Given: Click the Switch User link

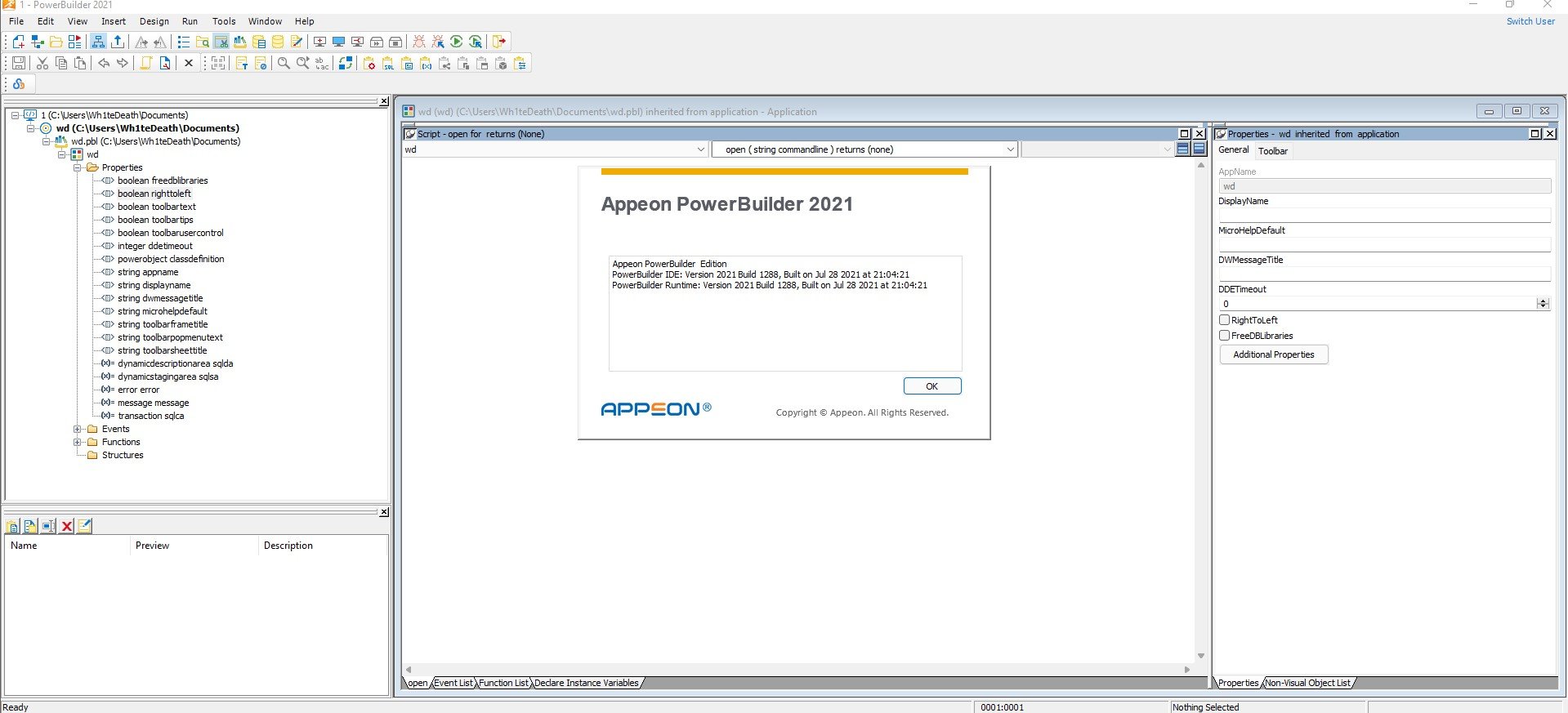Looking at the screenshot, I should (x=1530, y=21).
